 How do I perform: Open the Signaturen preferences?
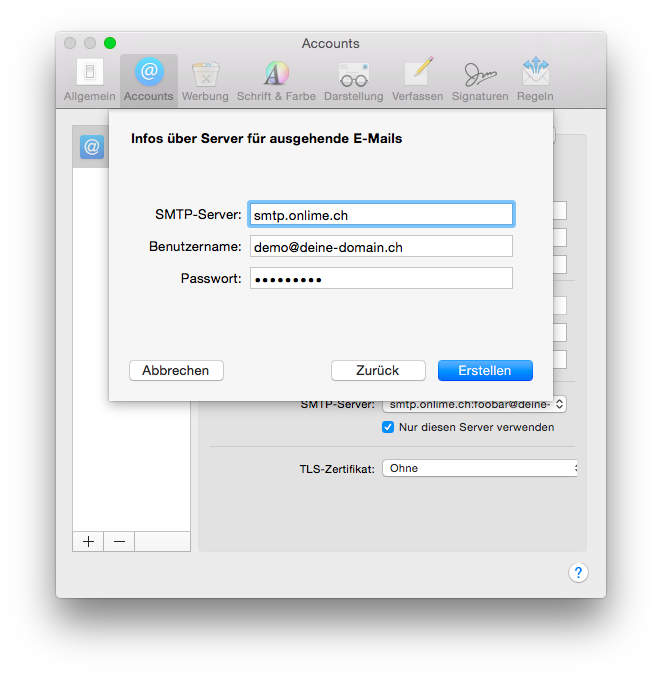479,80
